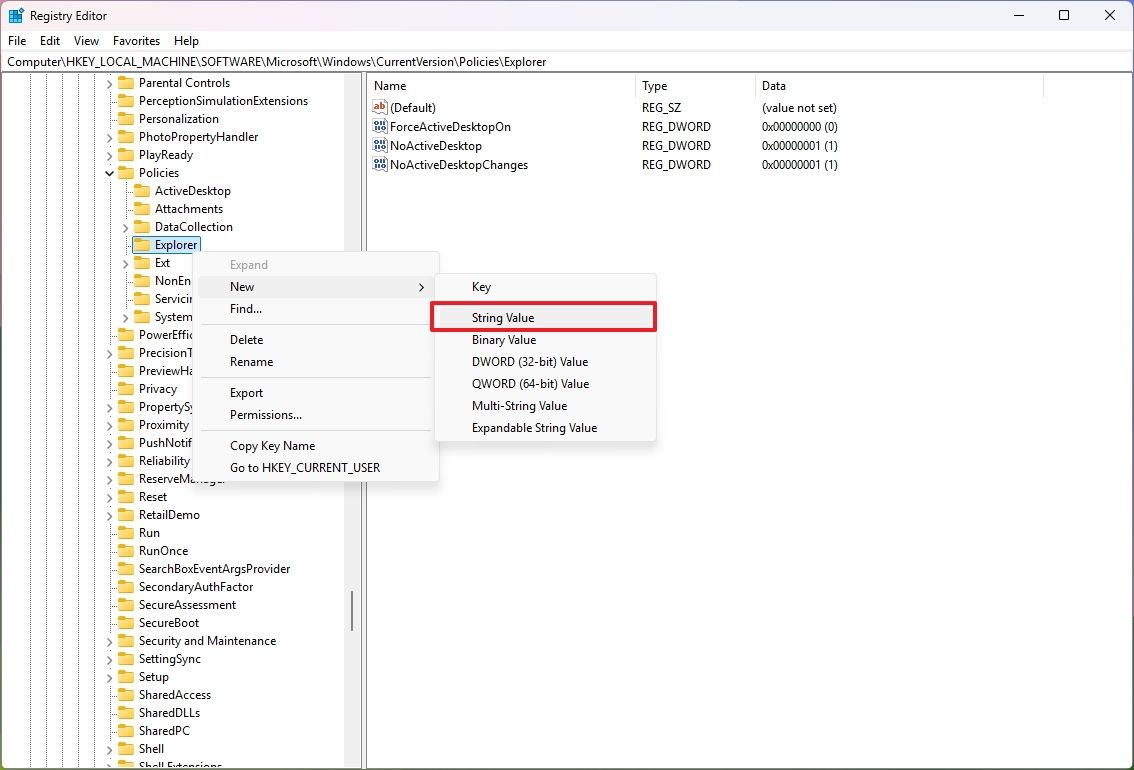Click the Explorer folder icon
This screenshot has height=770, width=1134.
click(144, 244)
